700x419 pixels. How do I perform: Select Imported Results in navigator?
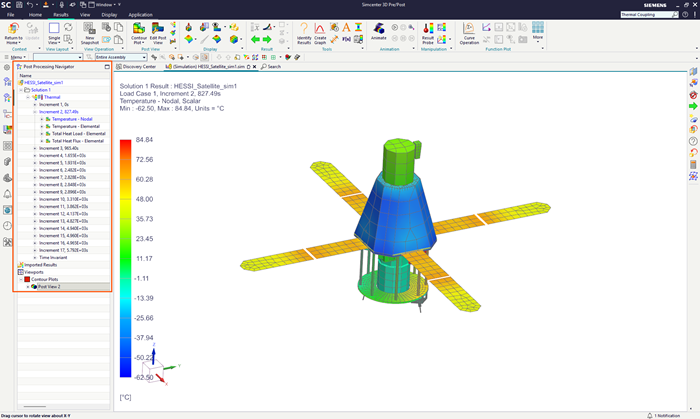coord(40,265)
